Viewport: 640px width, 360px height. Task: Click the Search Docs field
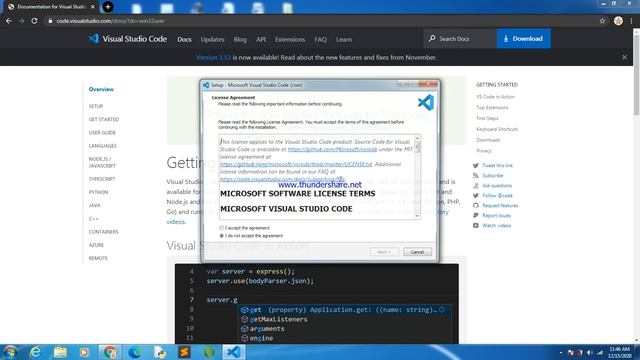coord(460,39)
